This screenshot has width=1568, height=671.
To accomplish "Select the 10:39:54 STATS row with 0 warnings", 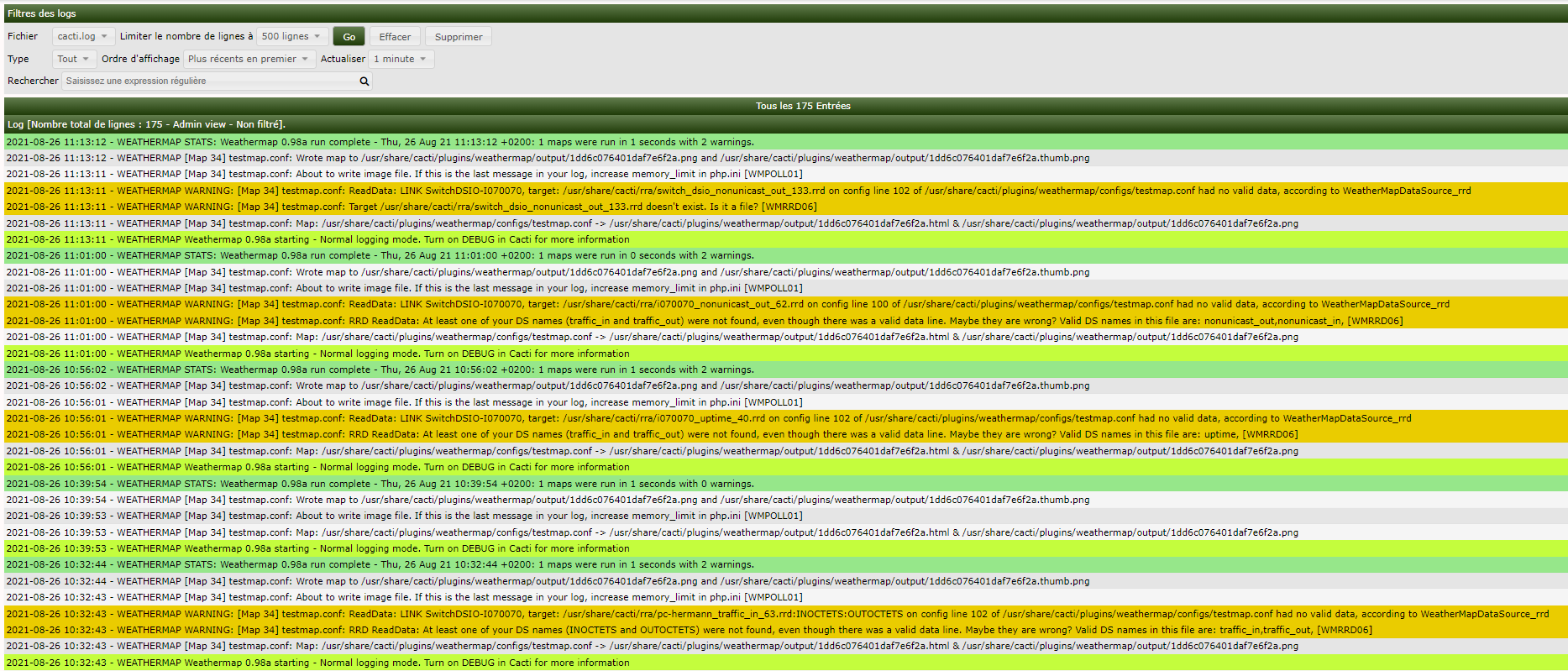I will click(785, 484).
